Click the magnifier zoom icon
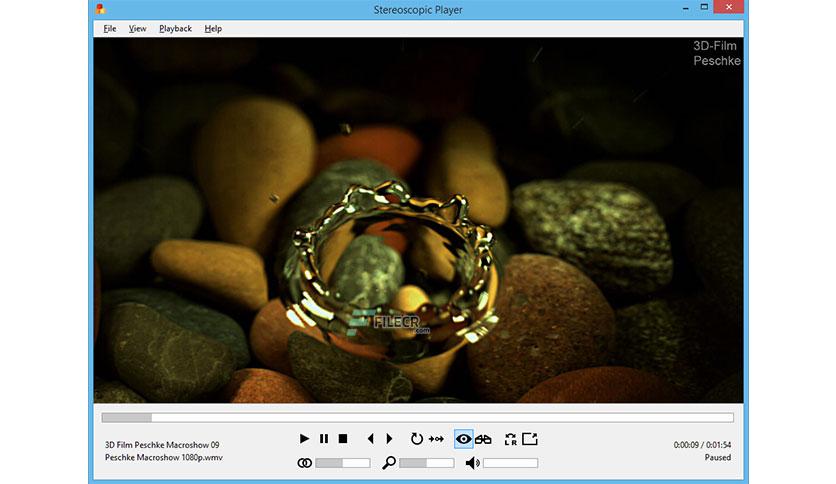 coord(389,463)
